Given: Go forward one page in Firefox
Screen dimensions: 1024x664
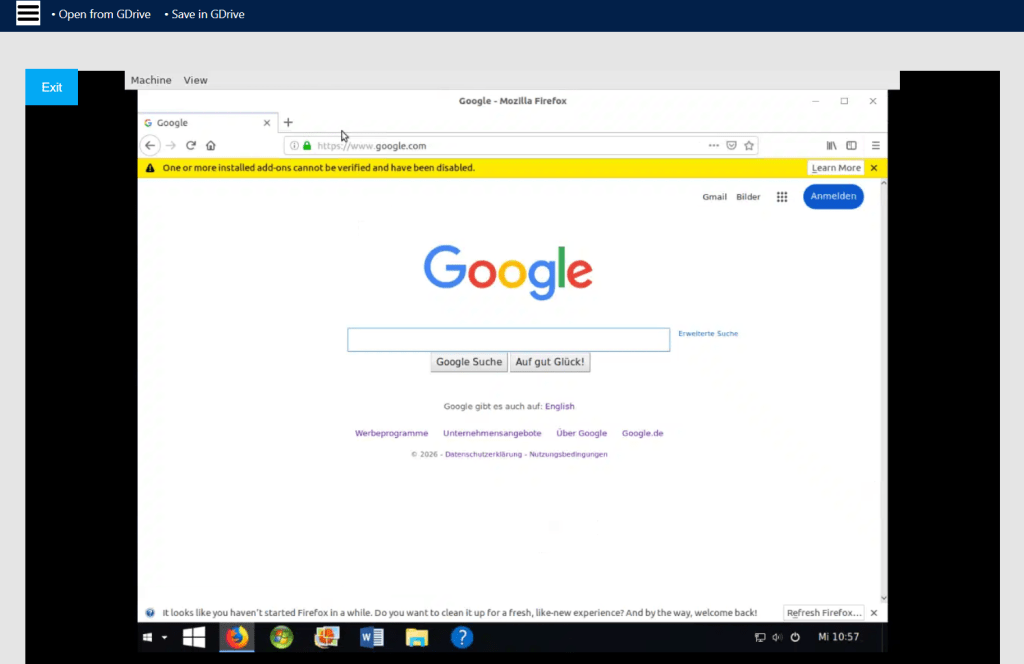Looking at the screenshot, I should point(171,146).
